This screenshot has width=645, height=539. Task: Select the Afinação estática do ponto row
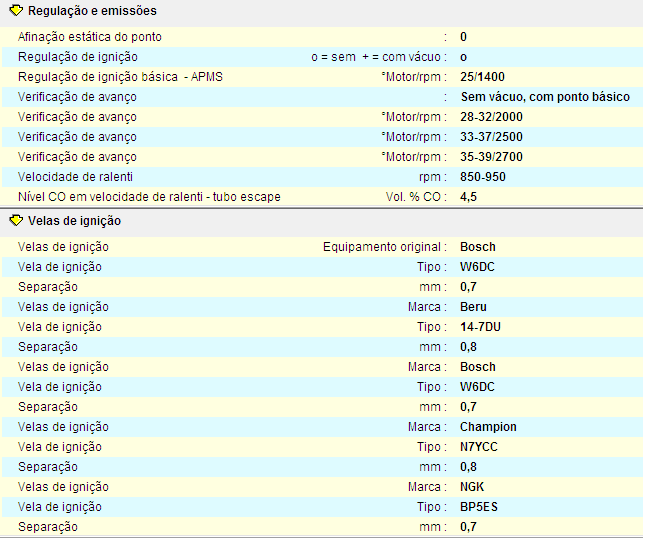tap(322, 37)
